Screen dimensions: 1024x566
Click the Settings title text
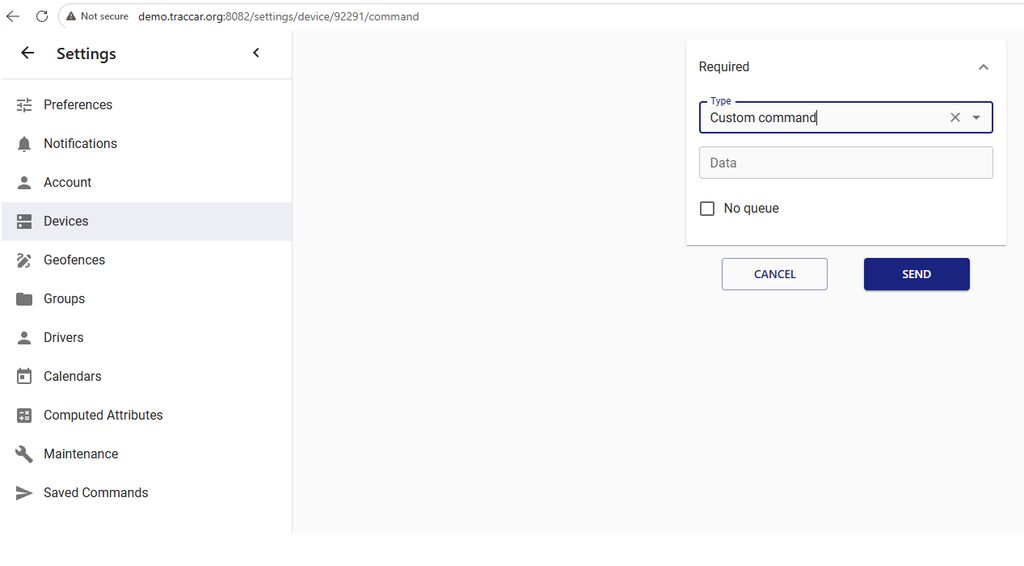(x=86, y=54)
